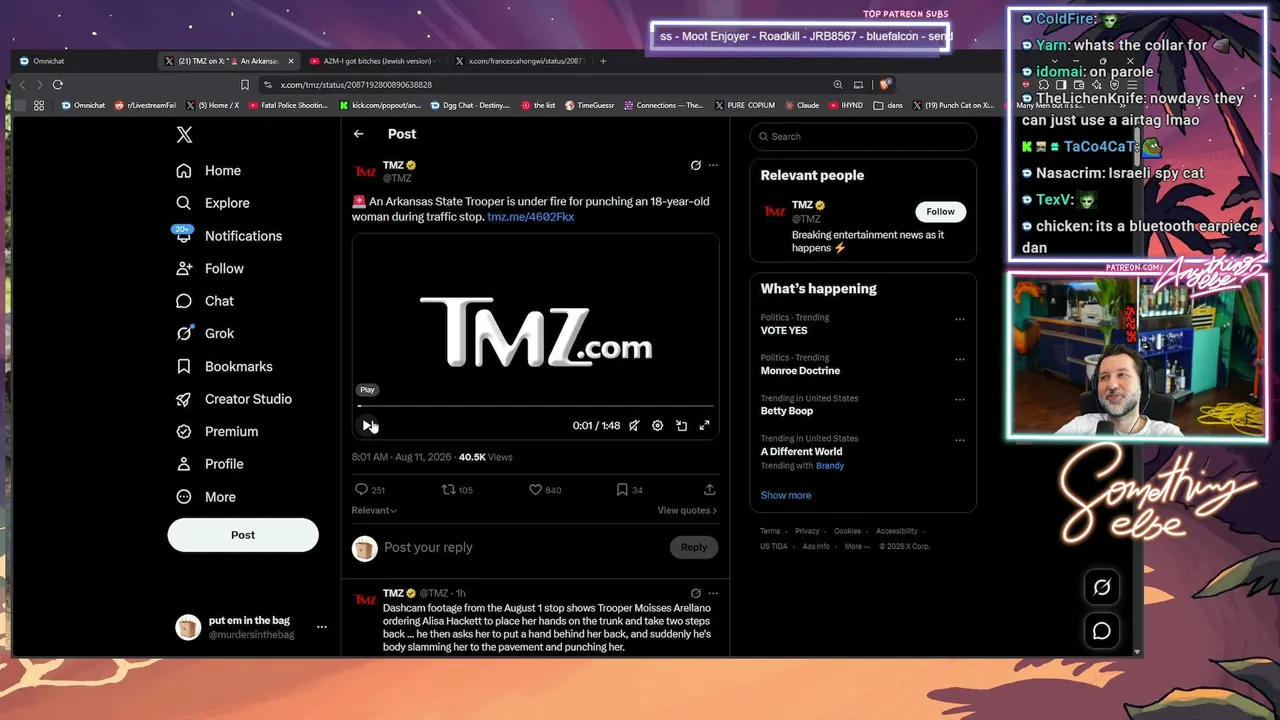Click the Creator Studio rocket icon

[x=184, y=399]
